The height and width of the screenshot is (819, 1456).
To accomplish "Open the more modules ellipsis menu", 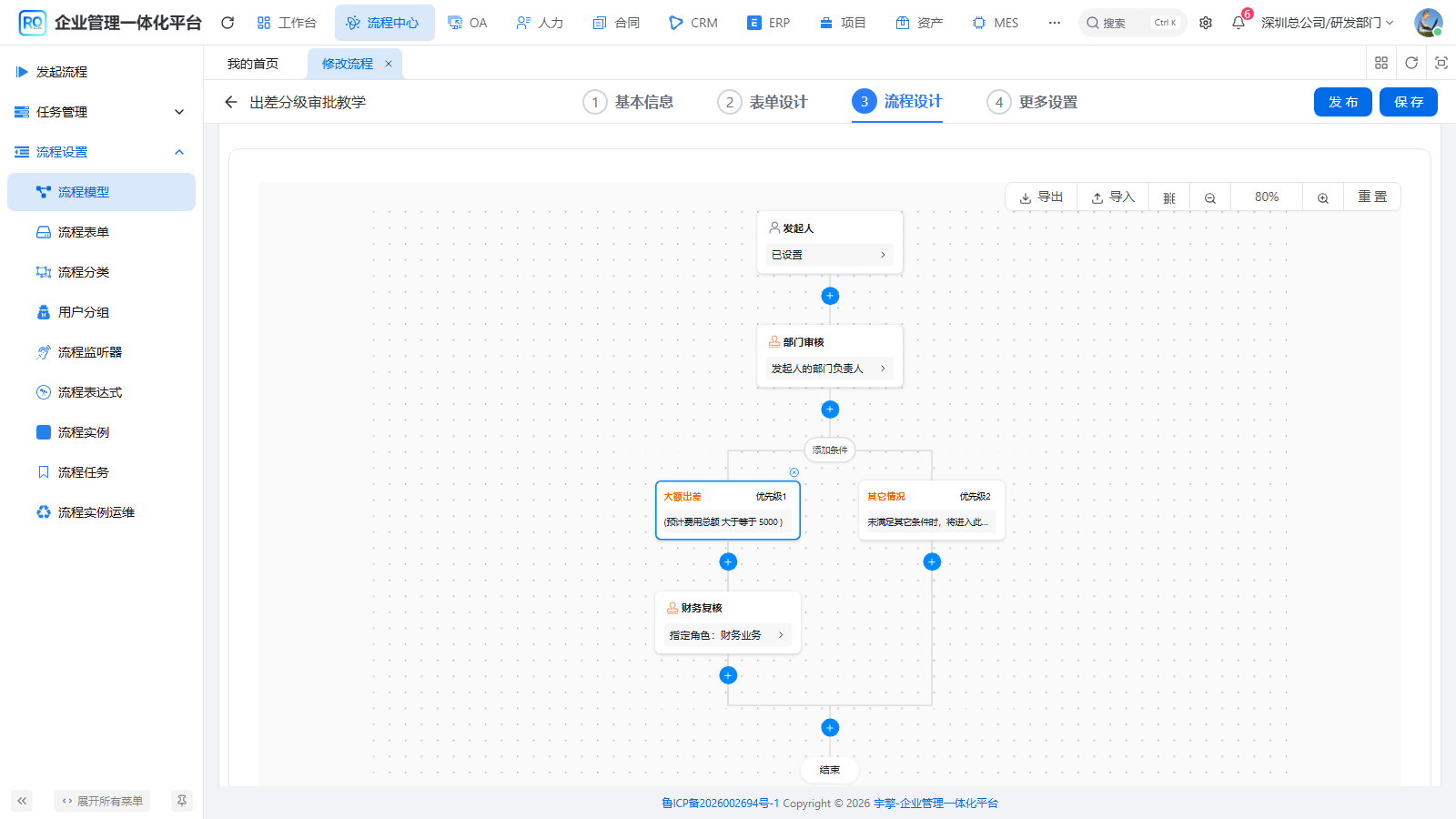I will pos(1054,23).
